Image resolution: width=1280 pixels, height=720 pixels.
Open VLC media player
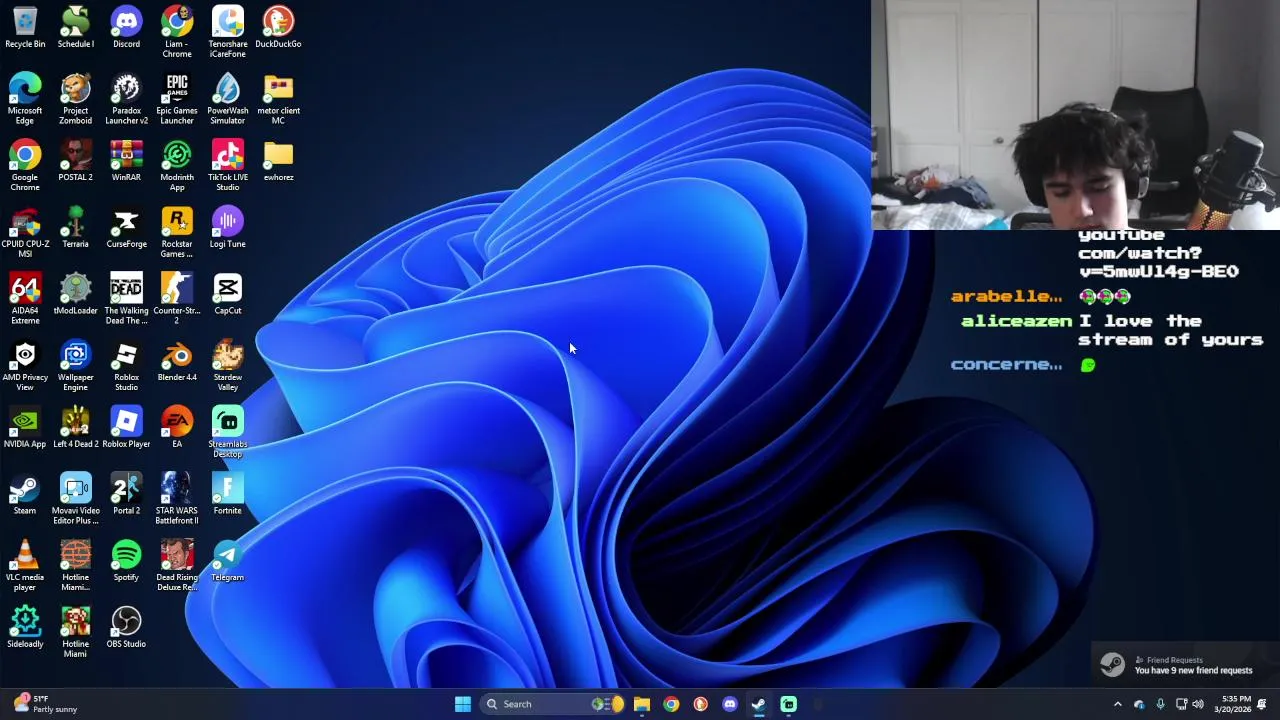[x=25, y=566]
